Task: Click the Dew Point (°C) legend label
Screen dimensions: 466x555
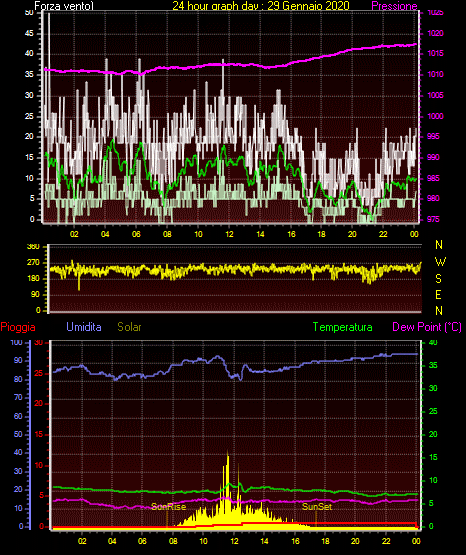Action: 427,327
